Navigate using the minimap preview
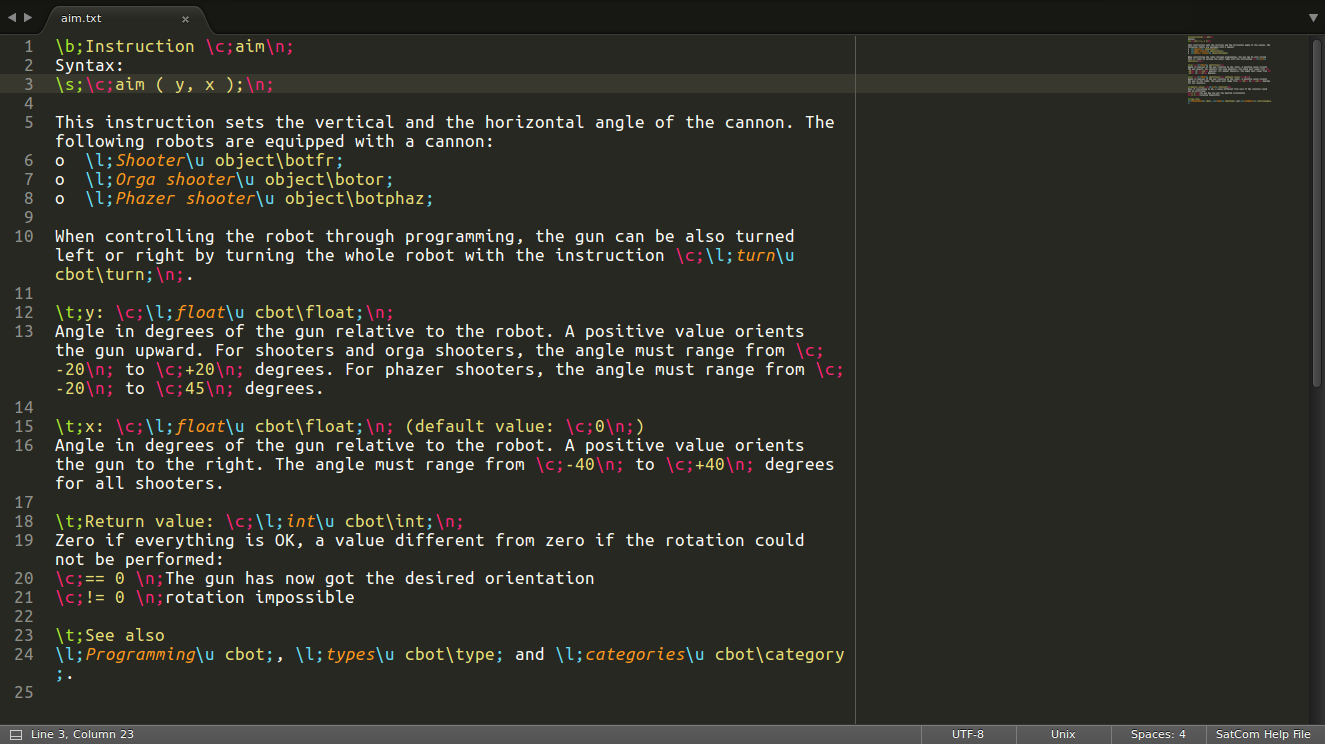The width and height of the screenshot is (1325, 744). click(x=1230, y=70)
